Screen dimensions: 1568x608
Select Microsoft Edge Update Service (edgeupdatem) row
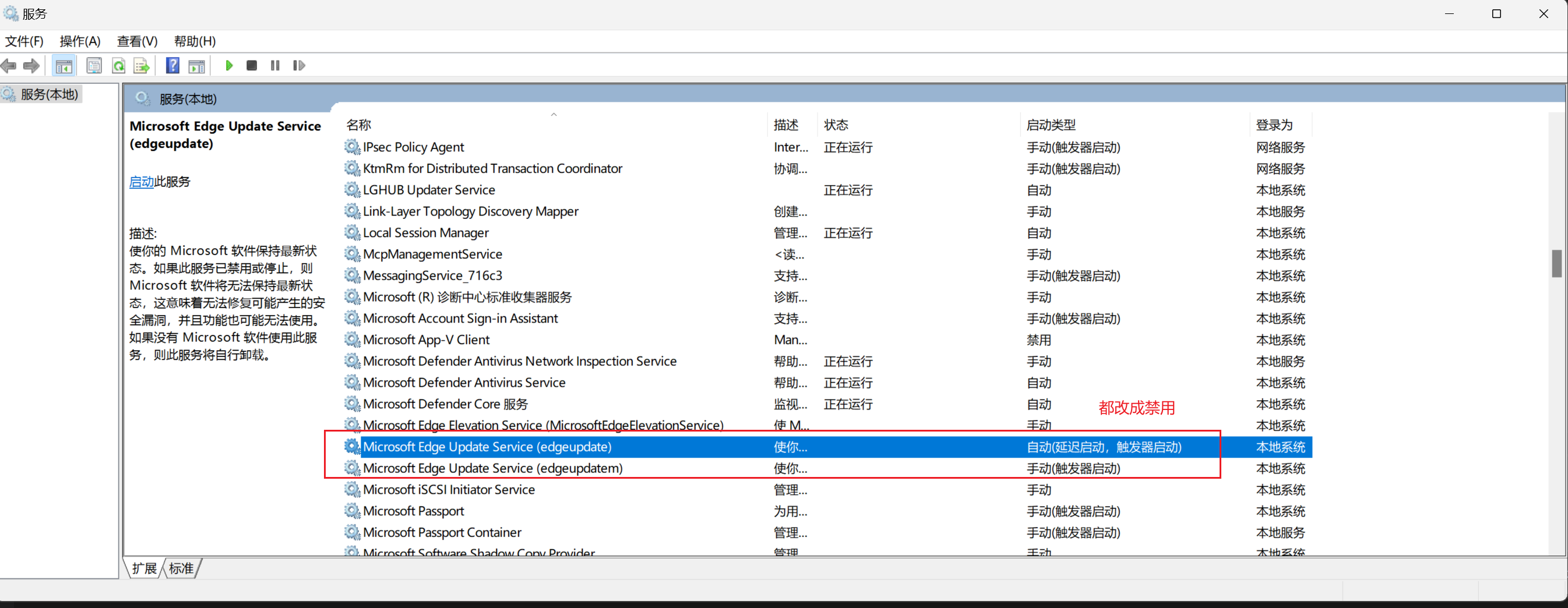[x=827, y=468]
